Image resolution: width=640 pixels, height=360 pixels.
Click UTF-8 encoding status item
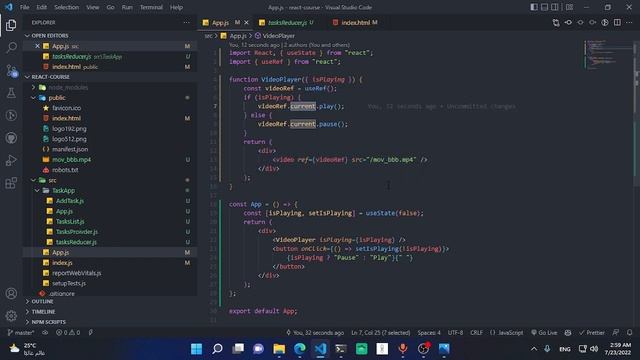[455, 333]
